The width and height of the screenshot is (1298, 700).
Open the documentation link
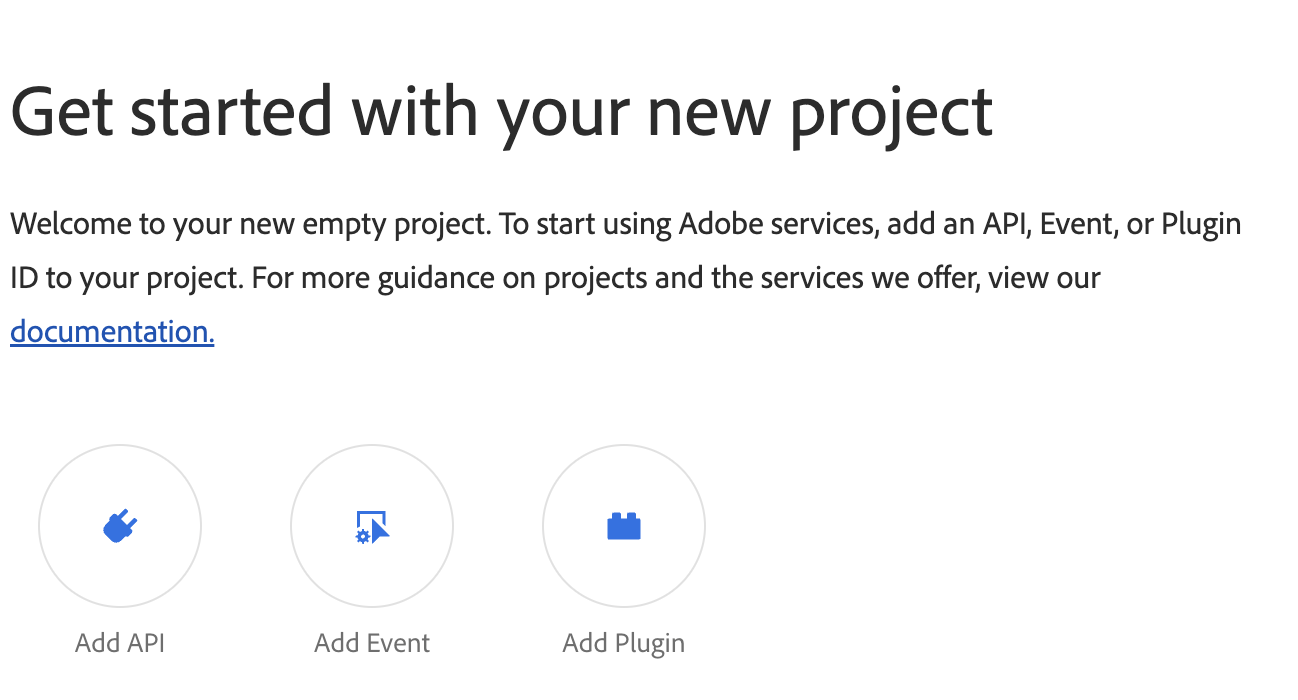tap(112, 331)
